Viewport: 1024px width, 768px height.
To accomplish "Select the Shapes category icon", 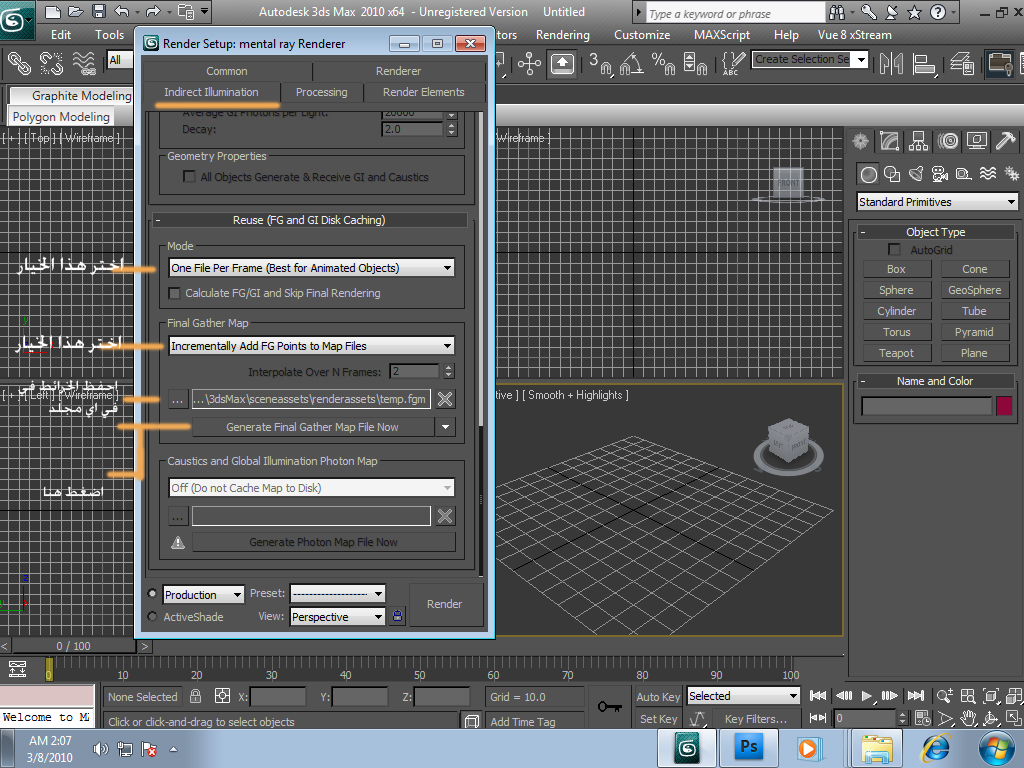I will 892,174.
